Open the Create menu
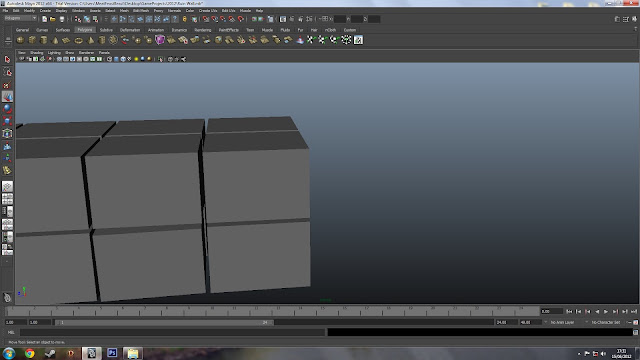The height and width of the screenshot is (360, 640). click(x=45, y=11)
